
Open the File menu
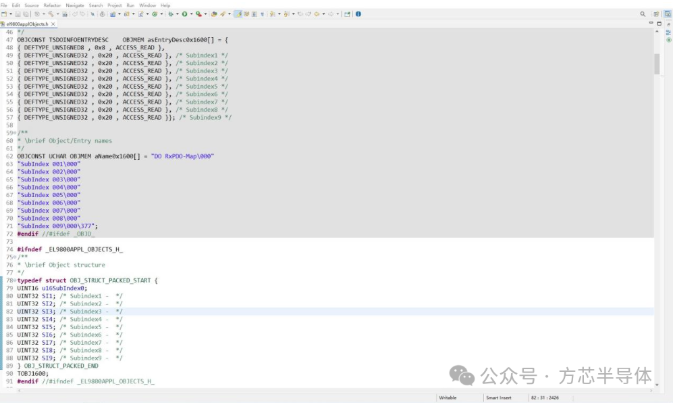tap(4, 5)
